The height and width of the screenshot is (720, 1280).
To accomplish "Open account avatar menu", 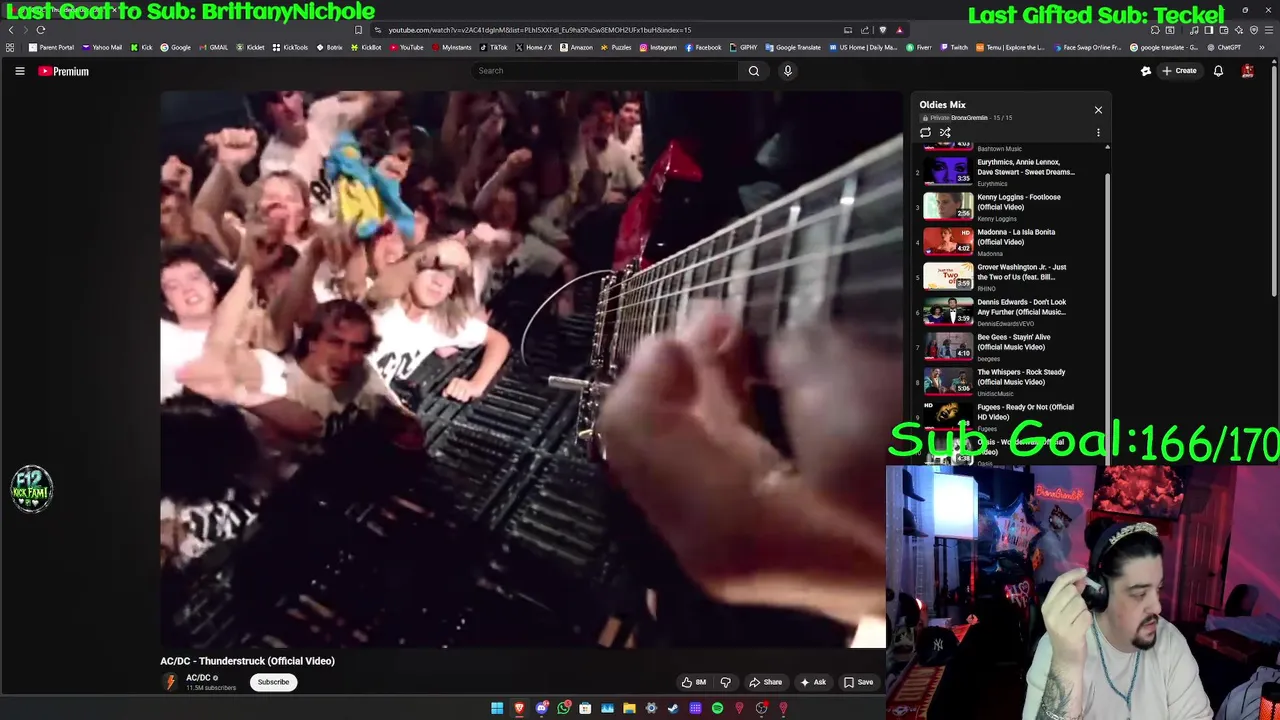I will [1248, 71].
